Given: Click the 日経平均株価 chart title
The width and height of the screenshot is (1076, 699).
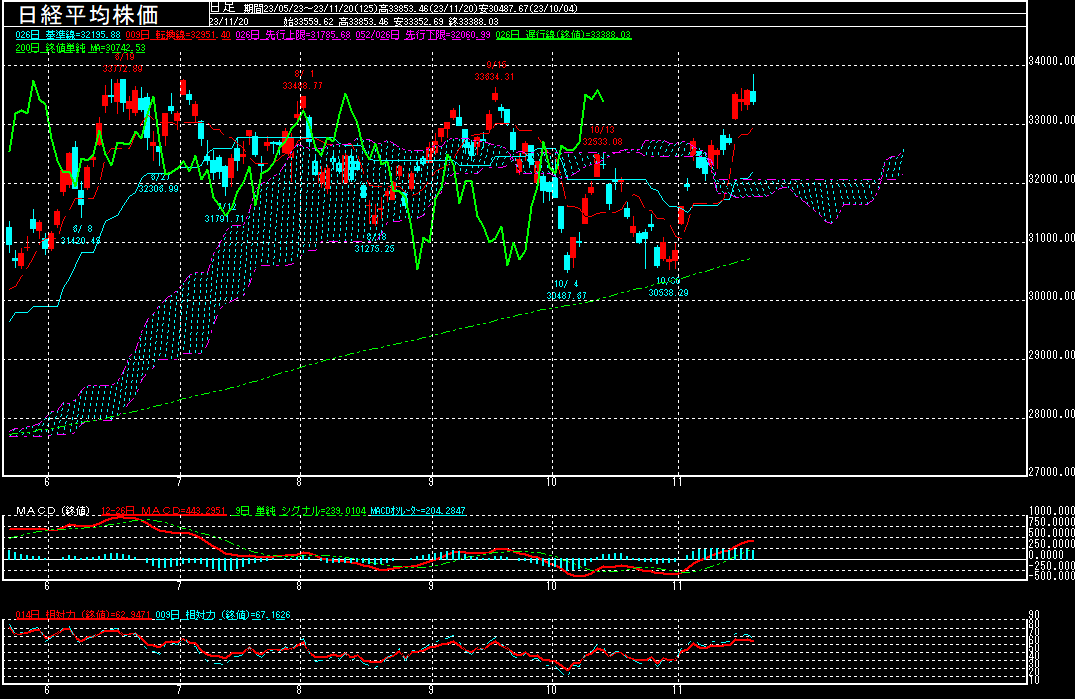Looking at the screenshot, I should click(x=88, y=14).
